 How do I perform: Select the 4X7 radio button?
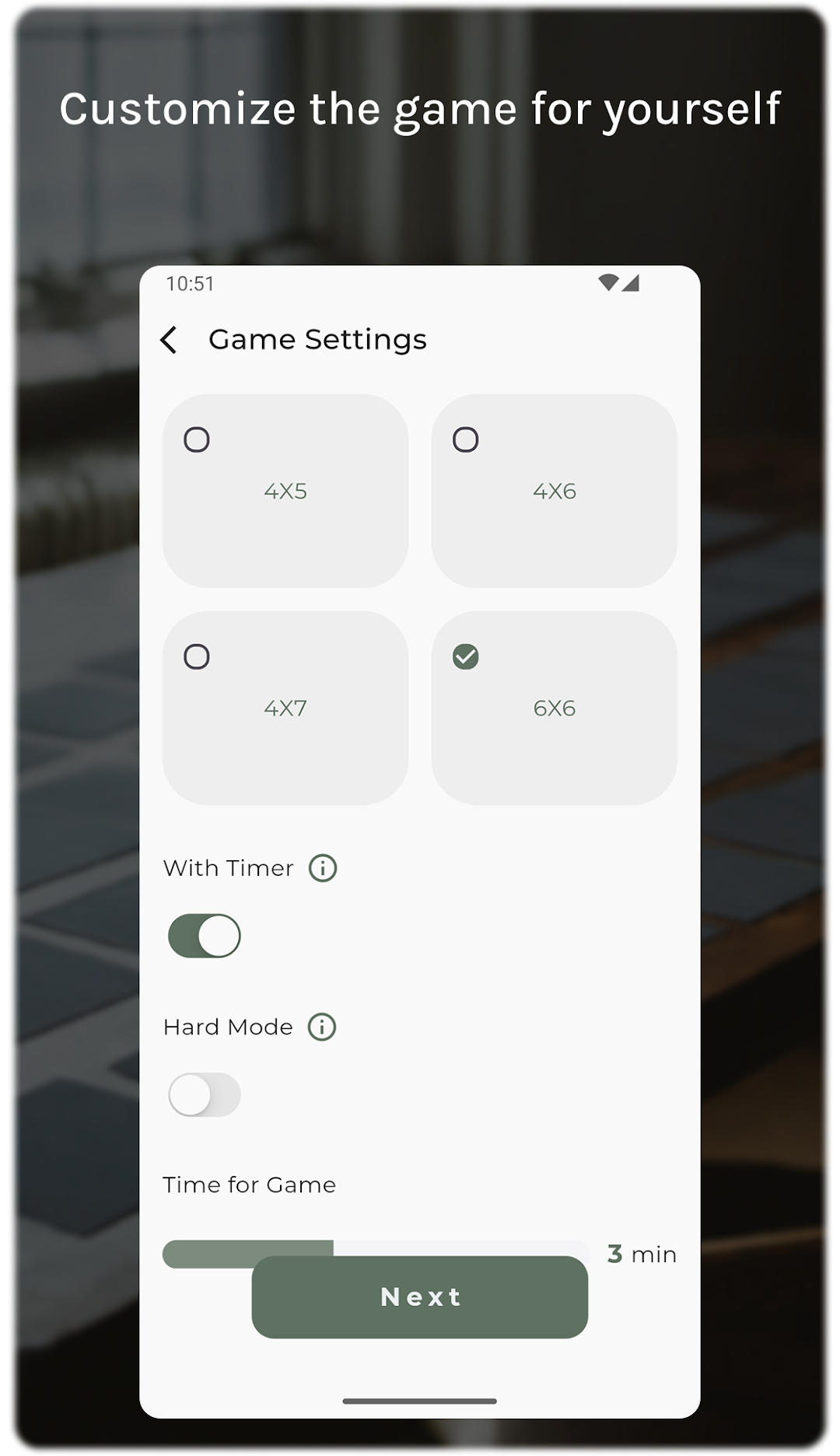(x=197, y=657)
